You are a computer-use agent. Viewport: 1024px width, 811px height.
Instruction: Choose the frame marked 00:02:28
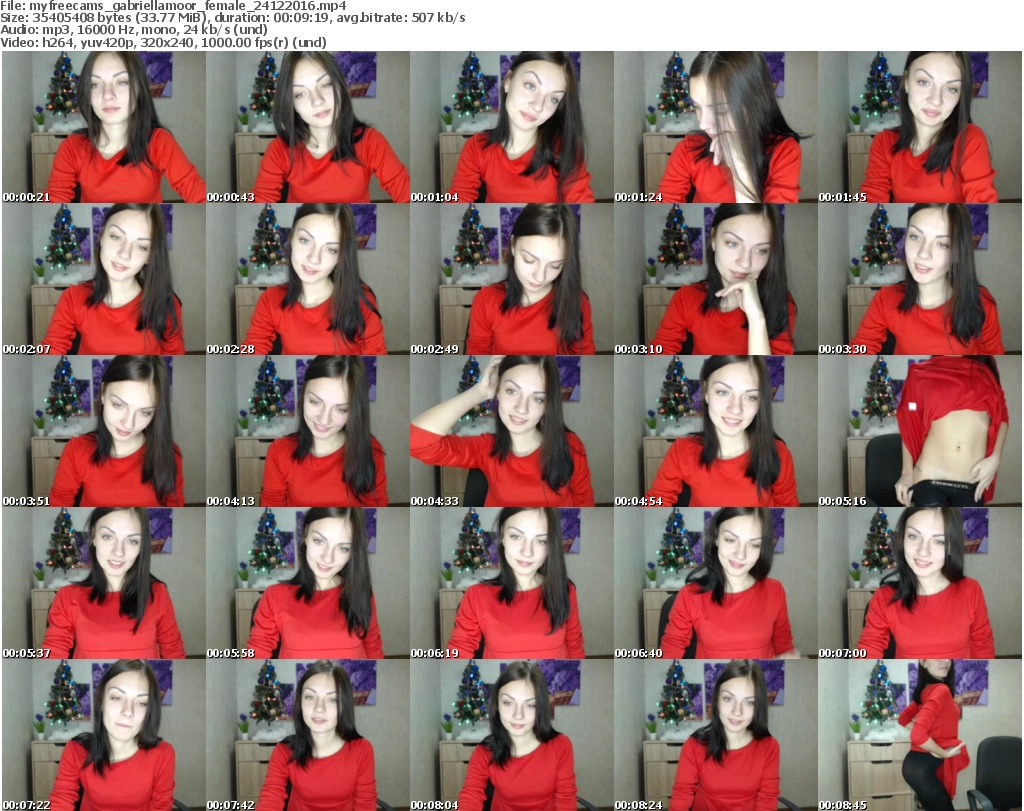click(308, 279)
